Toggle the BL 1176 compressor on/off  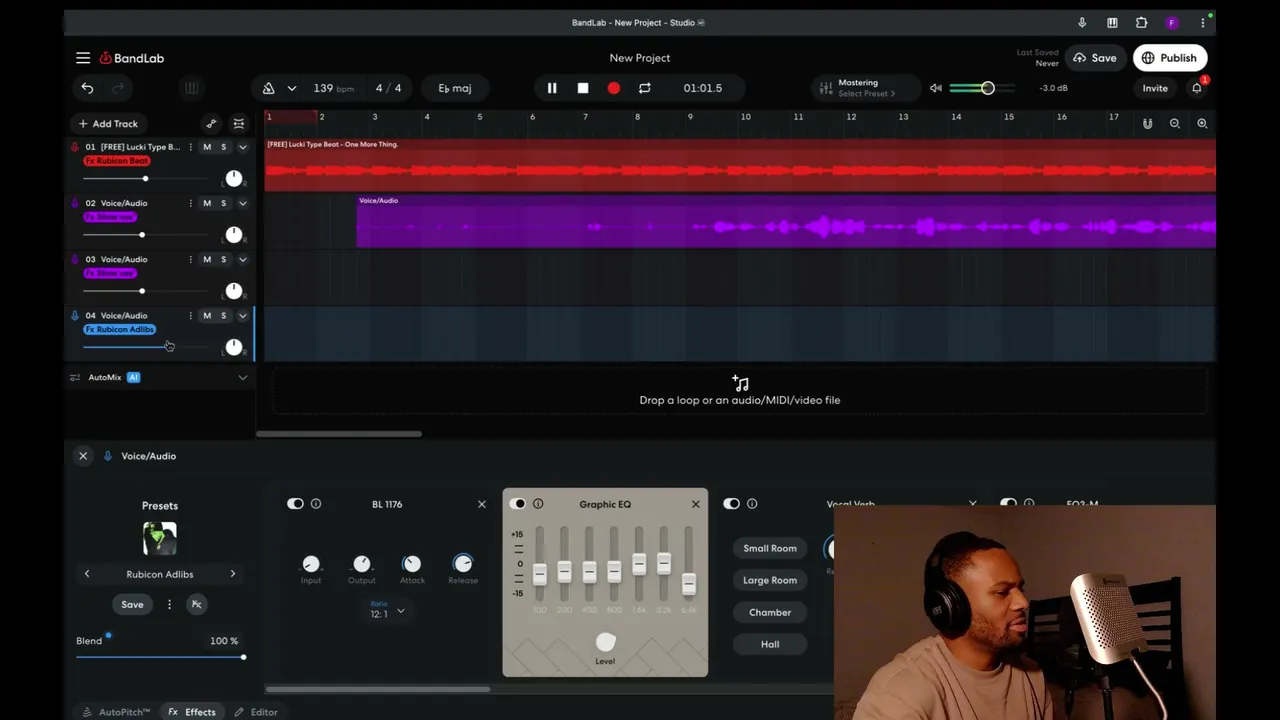(x=295, y=504)
